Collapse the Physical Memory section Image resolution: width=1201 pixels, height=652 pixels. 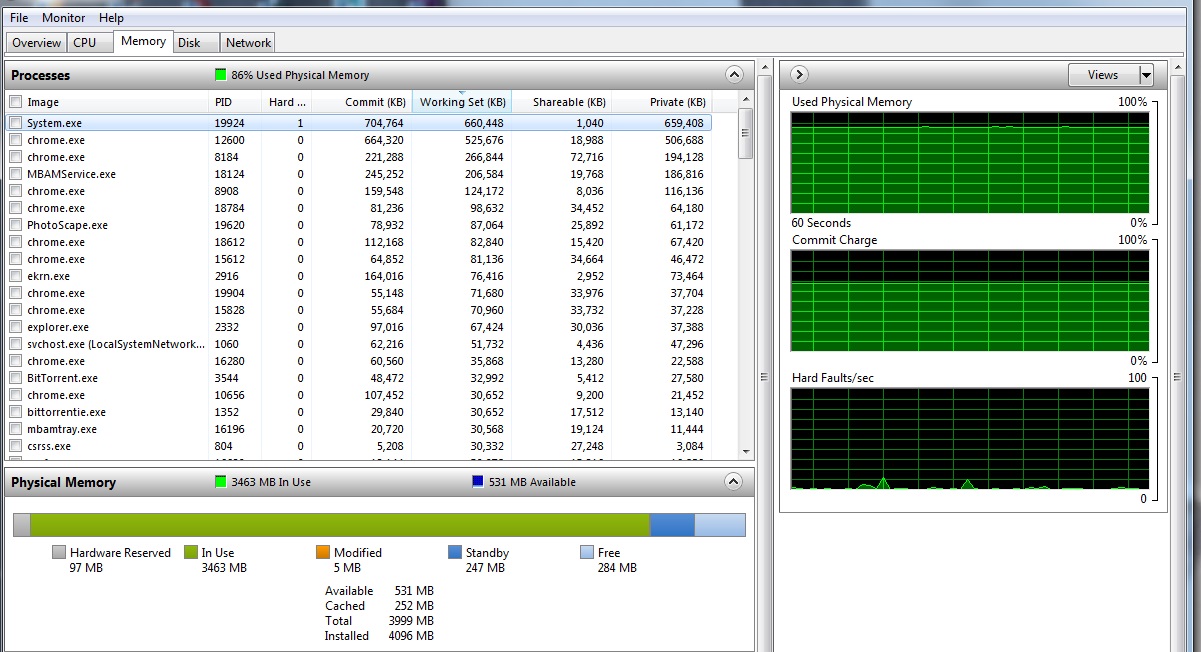734,482
